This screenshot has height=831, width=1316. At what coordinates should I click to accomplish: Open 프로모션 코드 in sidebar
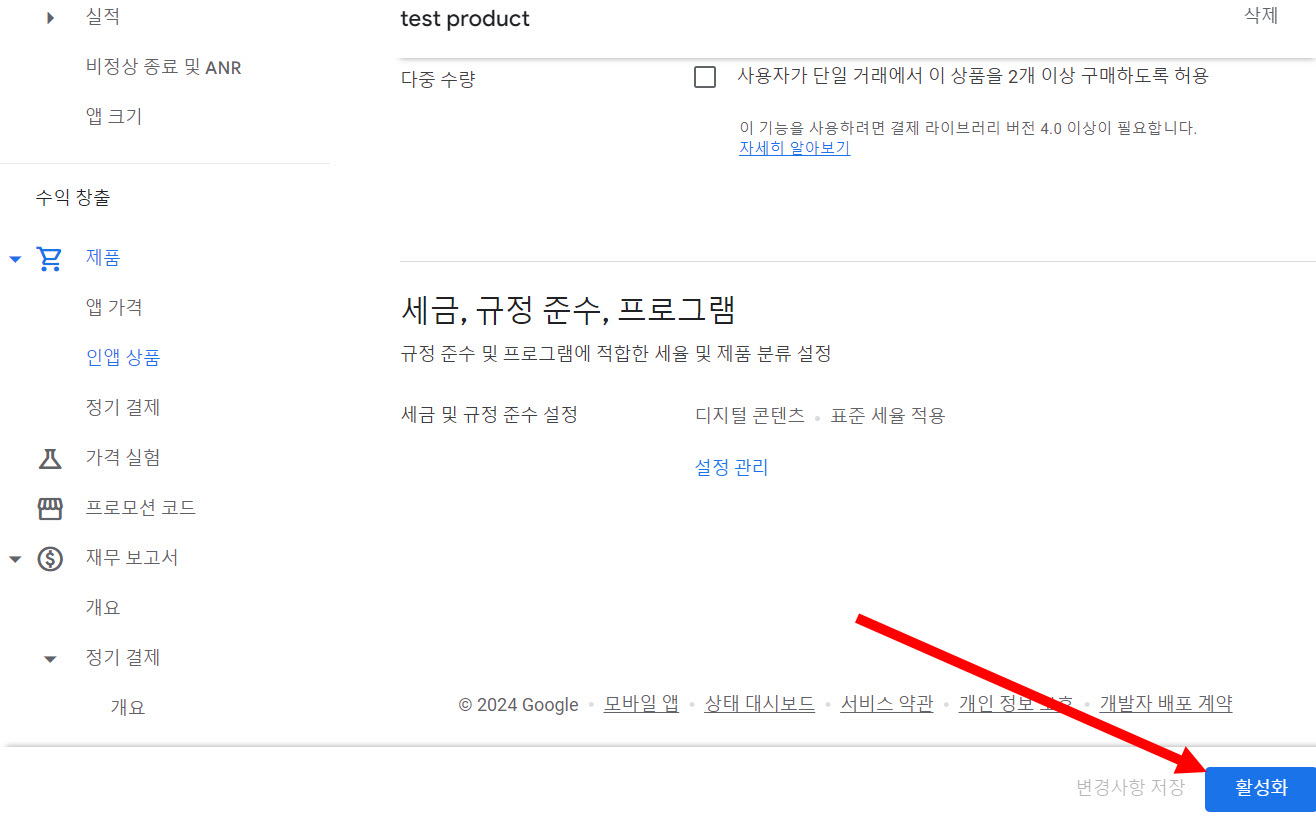[141, 507]
